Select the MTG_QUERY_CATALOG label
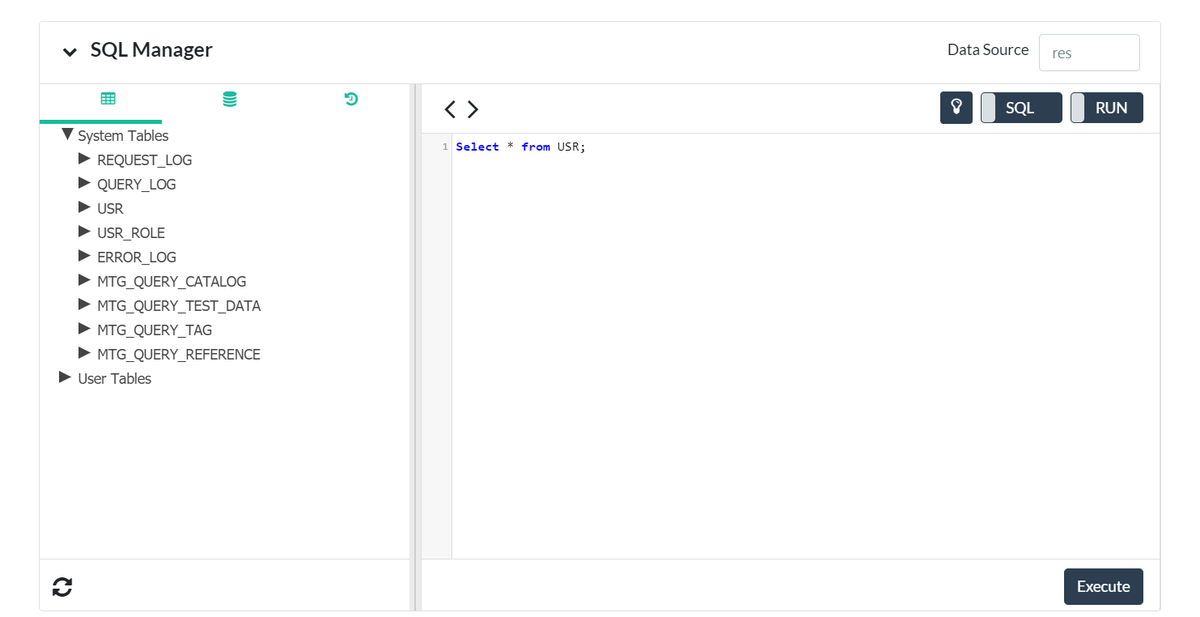Image resolution: width=1200 pixels, height=617 pixels. (x=171, y=282)
